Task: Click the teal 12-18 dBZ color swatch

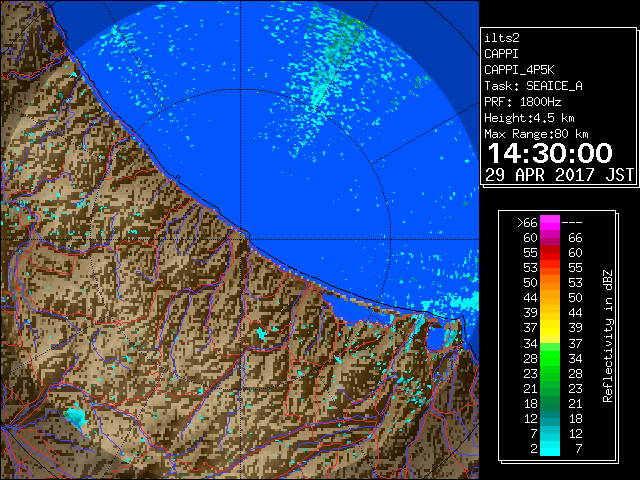Action: pos(550,418)
